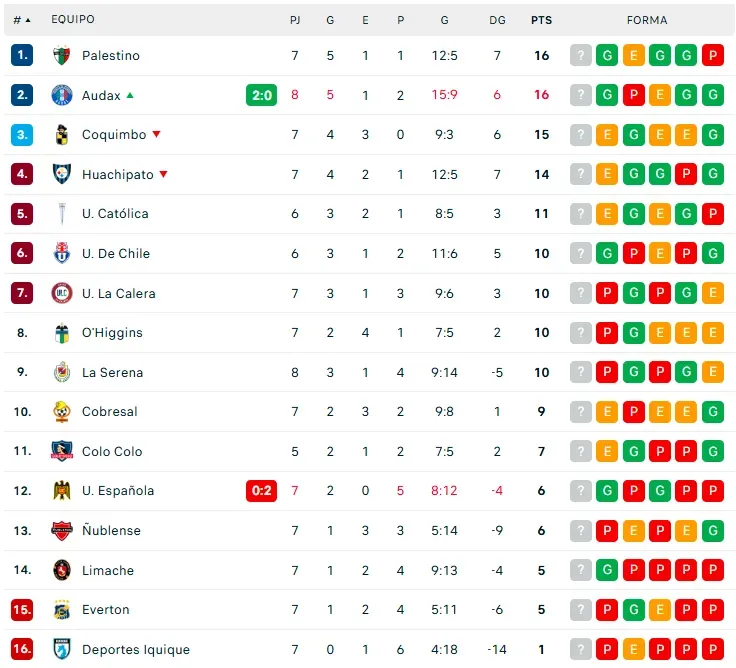Click the Coquimbo team badge
Image resolution: width=736 pixels, height=668 pixels.
coord(62,135)
